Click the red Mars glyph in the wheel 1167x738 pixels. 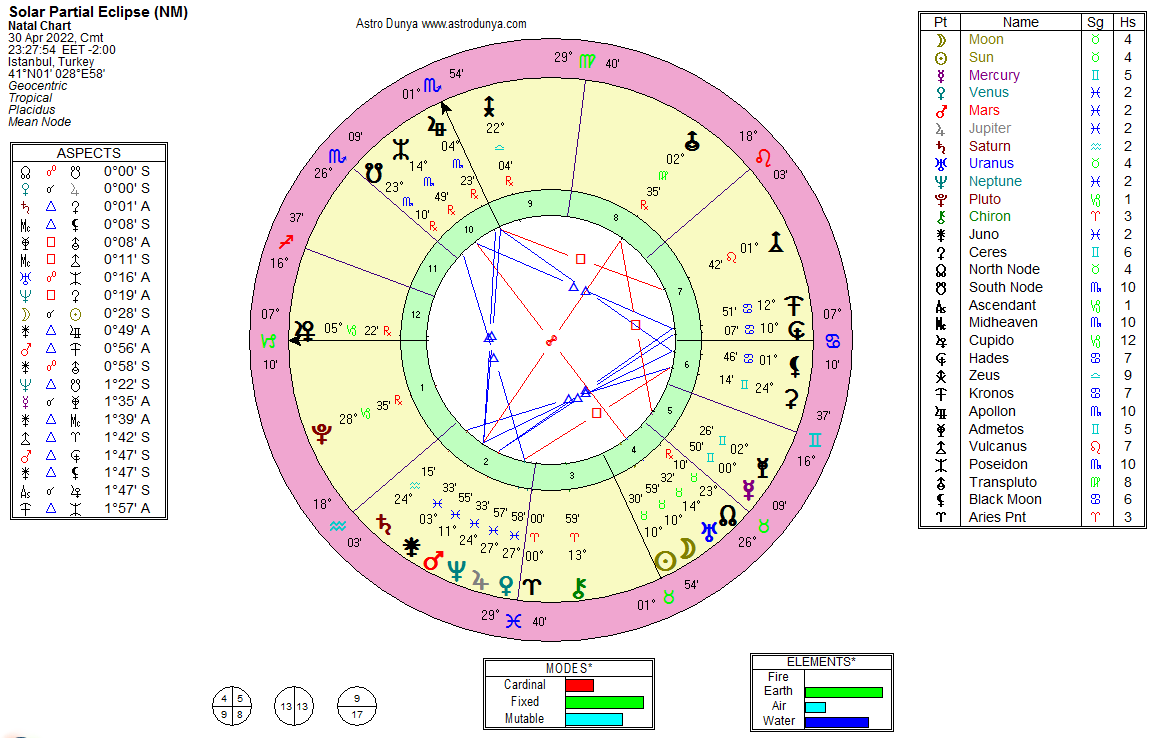(433, 561)
